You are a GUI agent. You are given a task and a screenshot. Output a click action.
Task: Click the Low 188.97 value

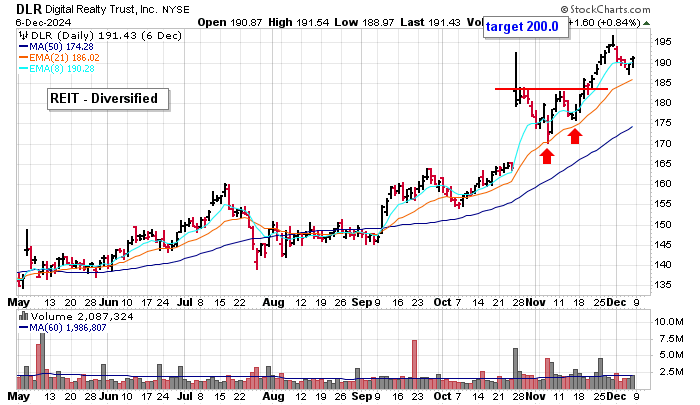pos(365,22)
